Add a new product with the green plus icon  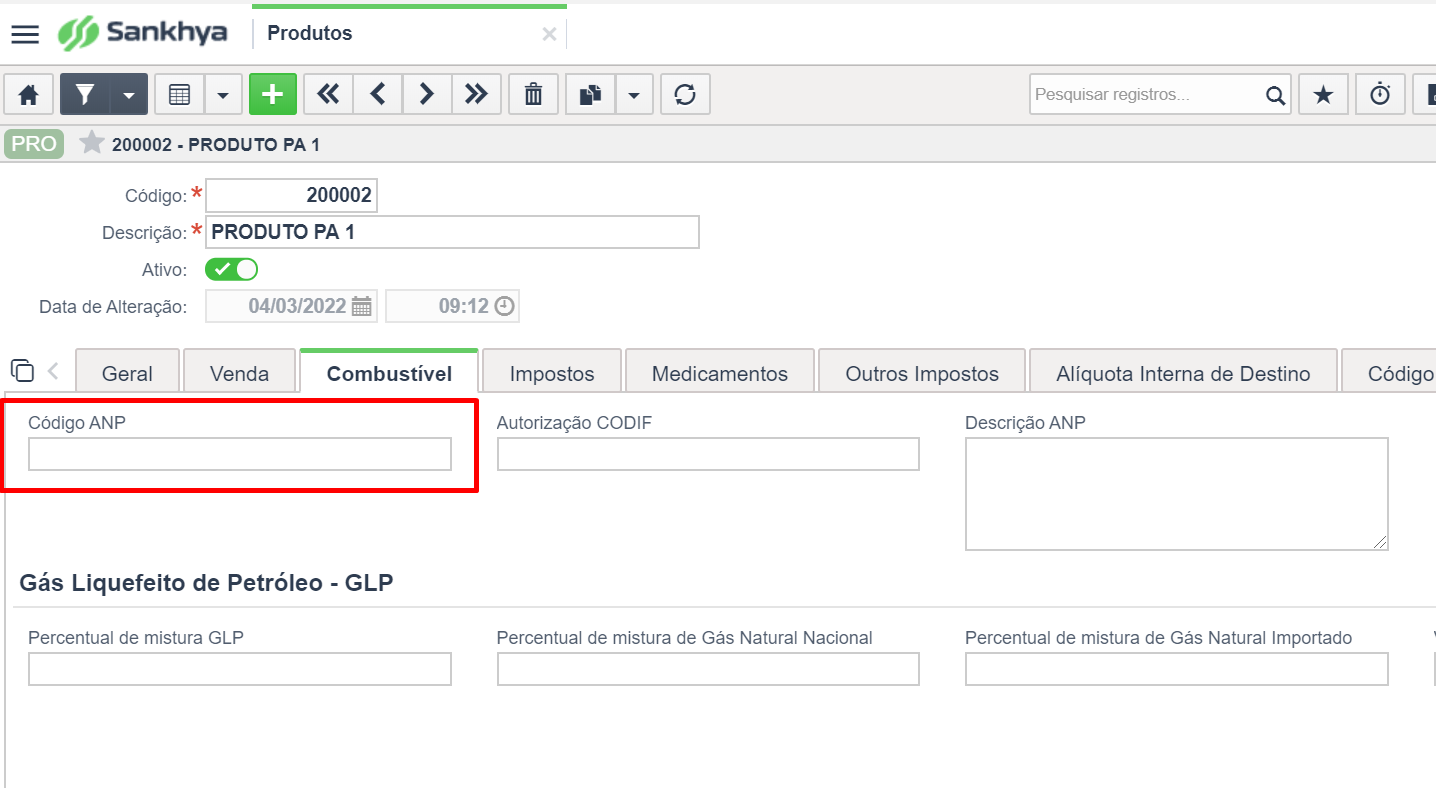[x=273, y=93]
